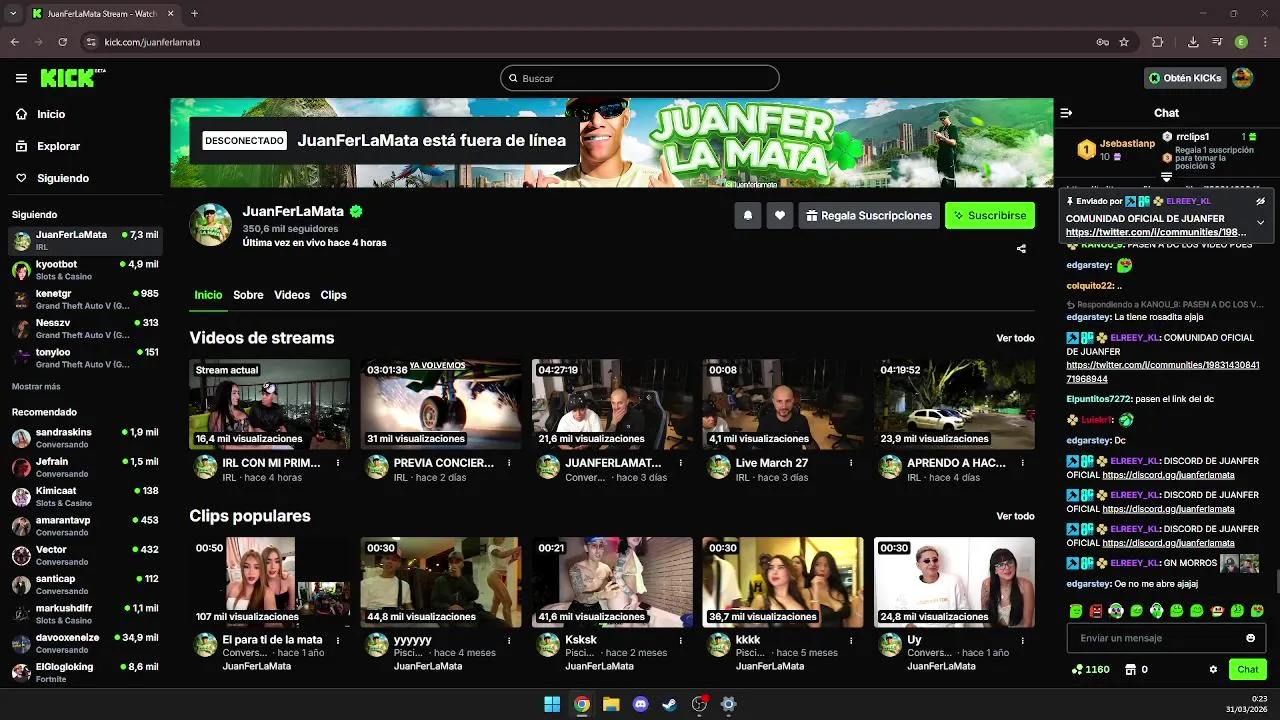Click Ver todo for Clips populares

(x=1015, y=516)
